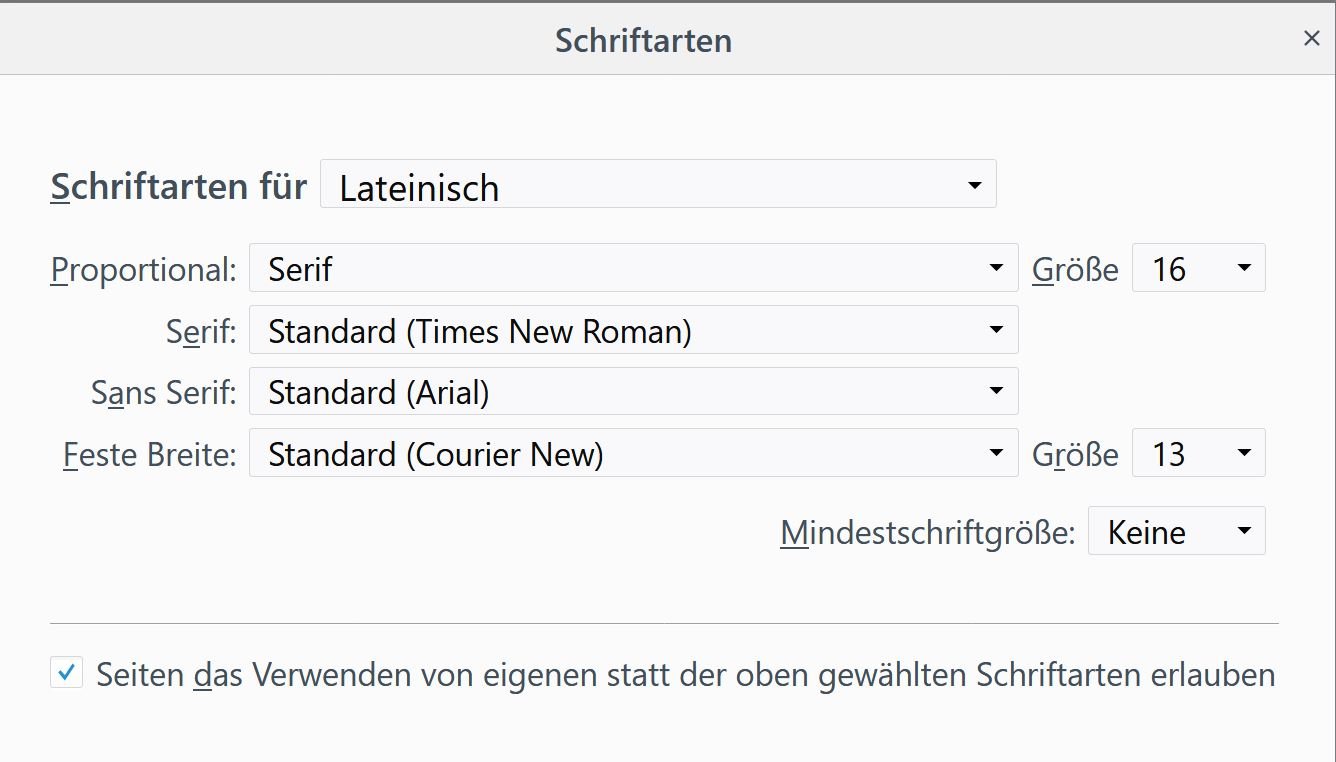Expand the Keine minimum font size dropdown
Image resolution: width=1336 pixels, height=762 pixels.
(1176, 531)
